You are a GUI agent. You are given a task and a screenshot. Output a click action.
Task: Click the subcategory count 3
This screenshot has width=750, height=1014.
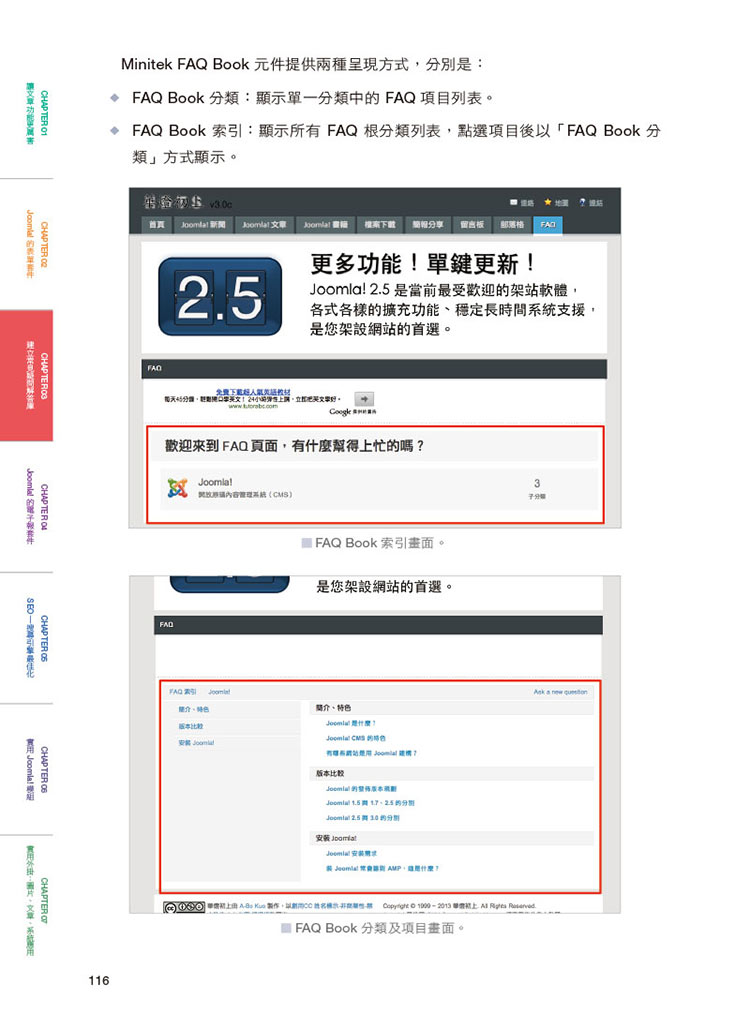coord(537,483)
